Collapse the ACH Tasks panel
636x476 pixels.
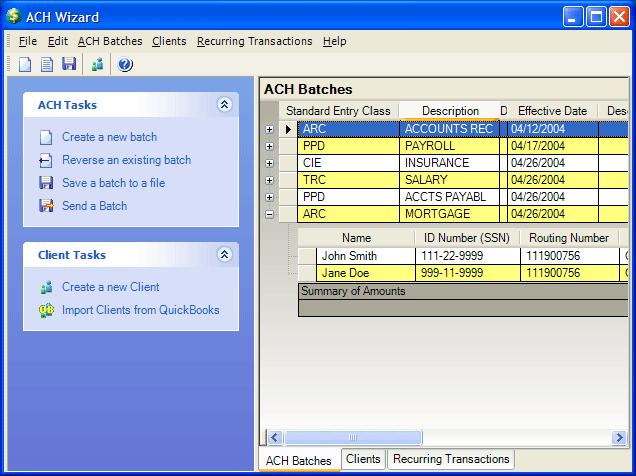pyautogui.click(x=224, y=105)
